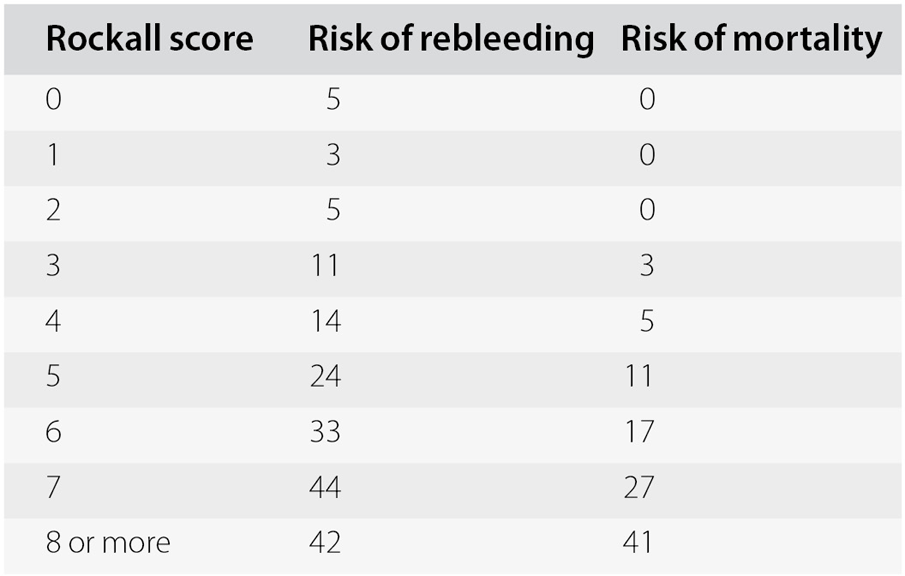Select rebleeding risk value 42

325,542
